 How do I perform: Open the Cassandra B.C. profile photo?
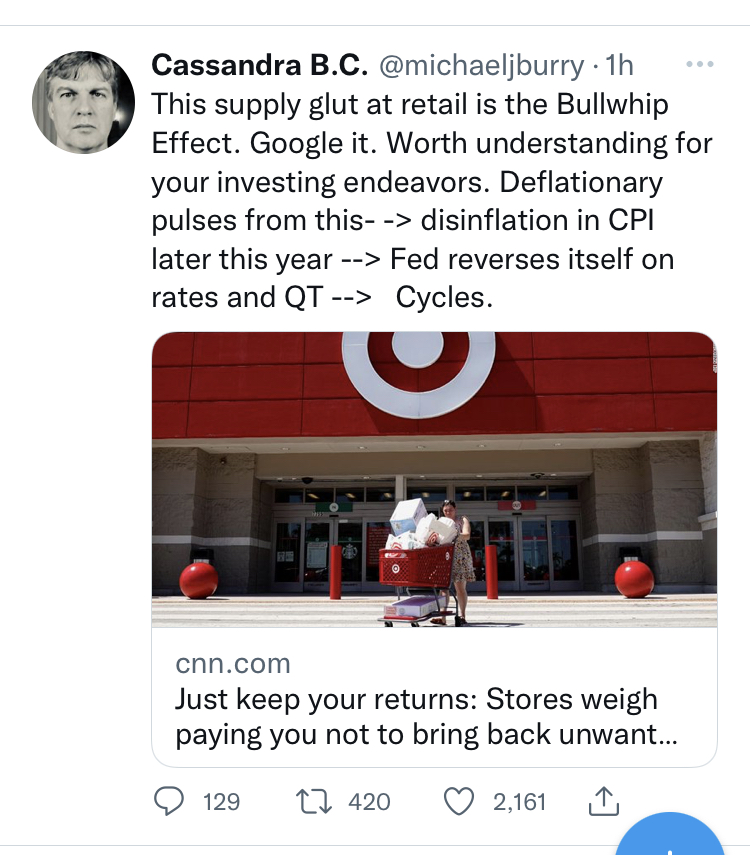(83, 102)
